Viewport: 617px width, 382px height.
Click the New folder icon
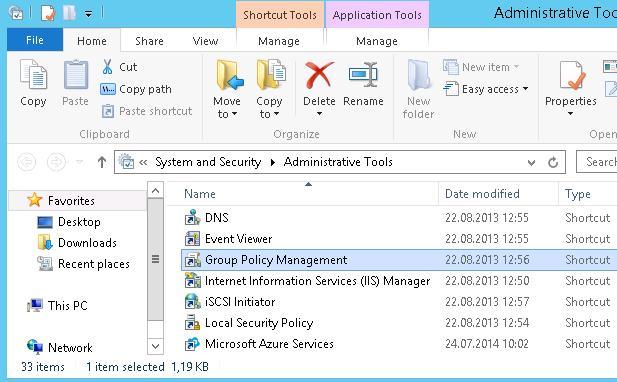(x=418, y=75)
